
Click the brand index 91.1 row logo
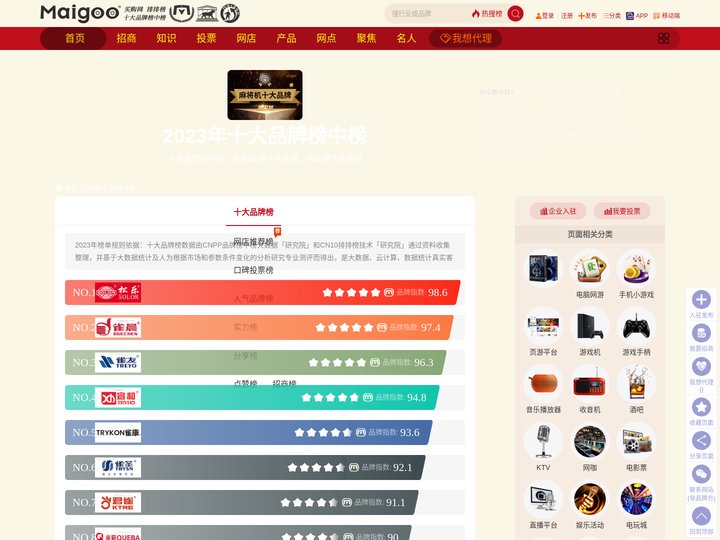tap(118, 502)
